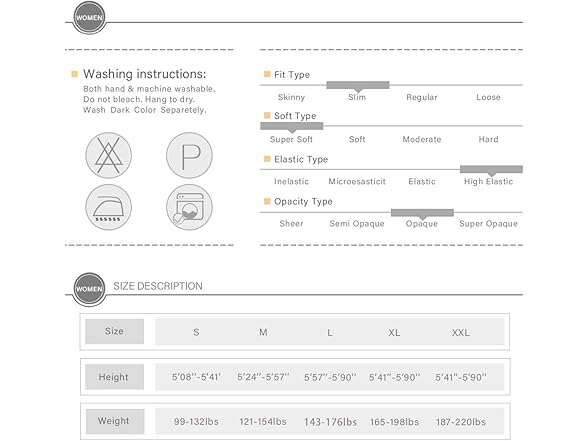This screenshot has height=441, width=588.
Task: Click the 5'24''-5'57'' height value
Action: click(x=263, y=377)
